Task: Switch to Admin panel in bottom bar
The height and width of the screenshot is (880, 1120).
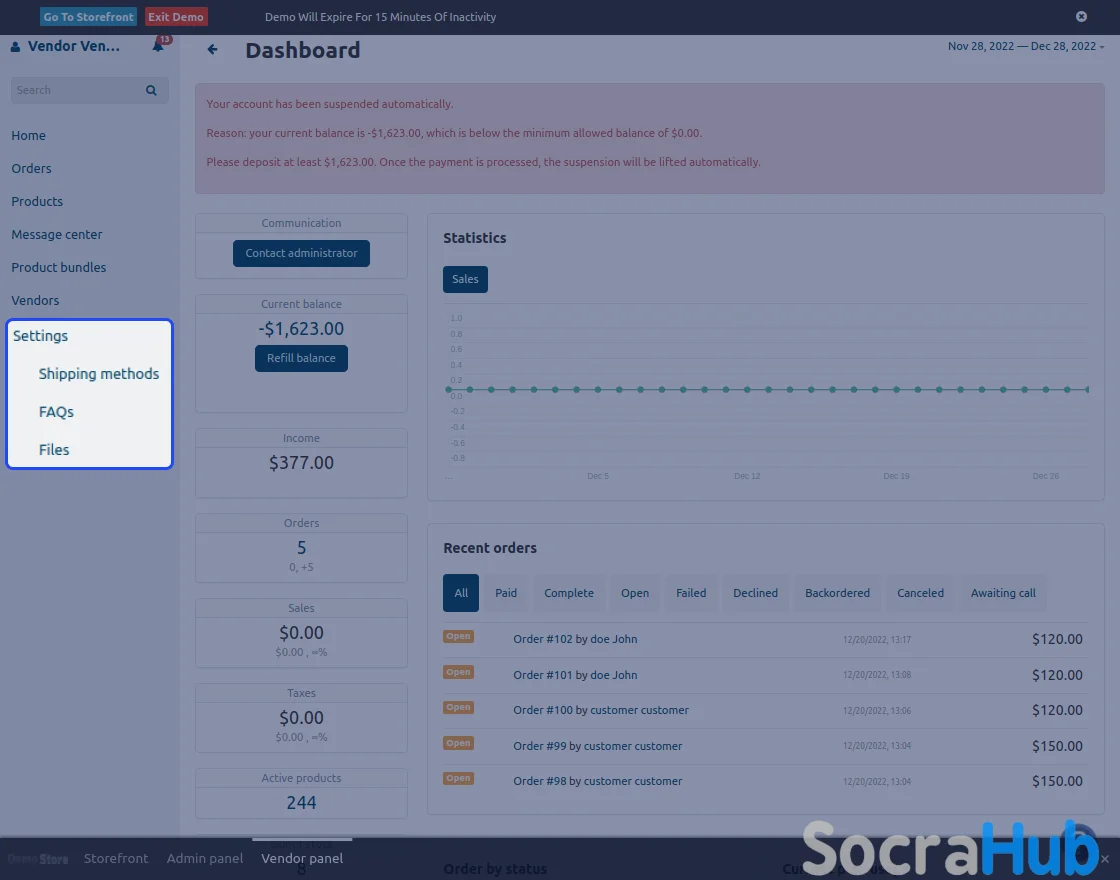Action: tap(204, 858)
